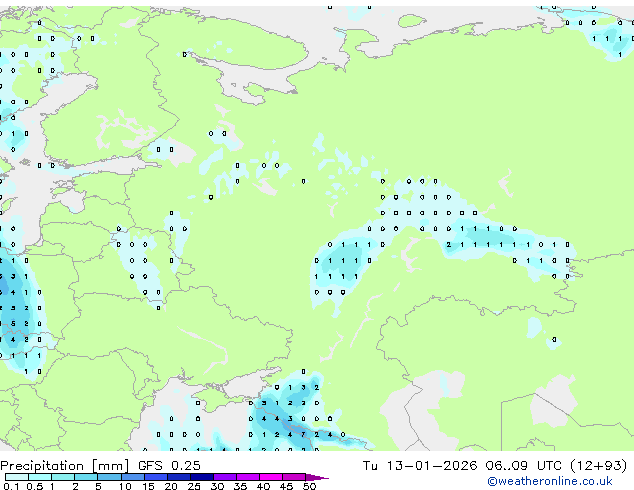
Task: Click the '30' legend scale label
Action: [217, 486]
